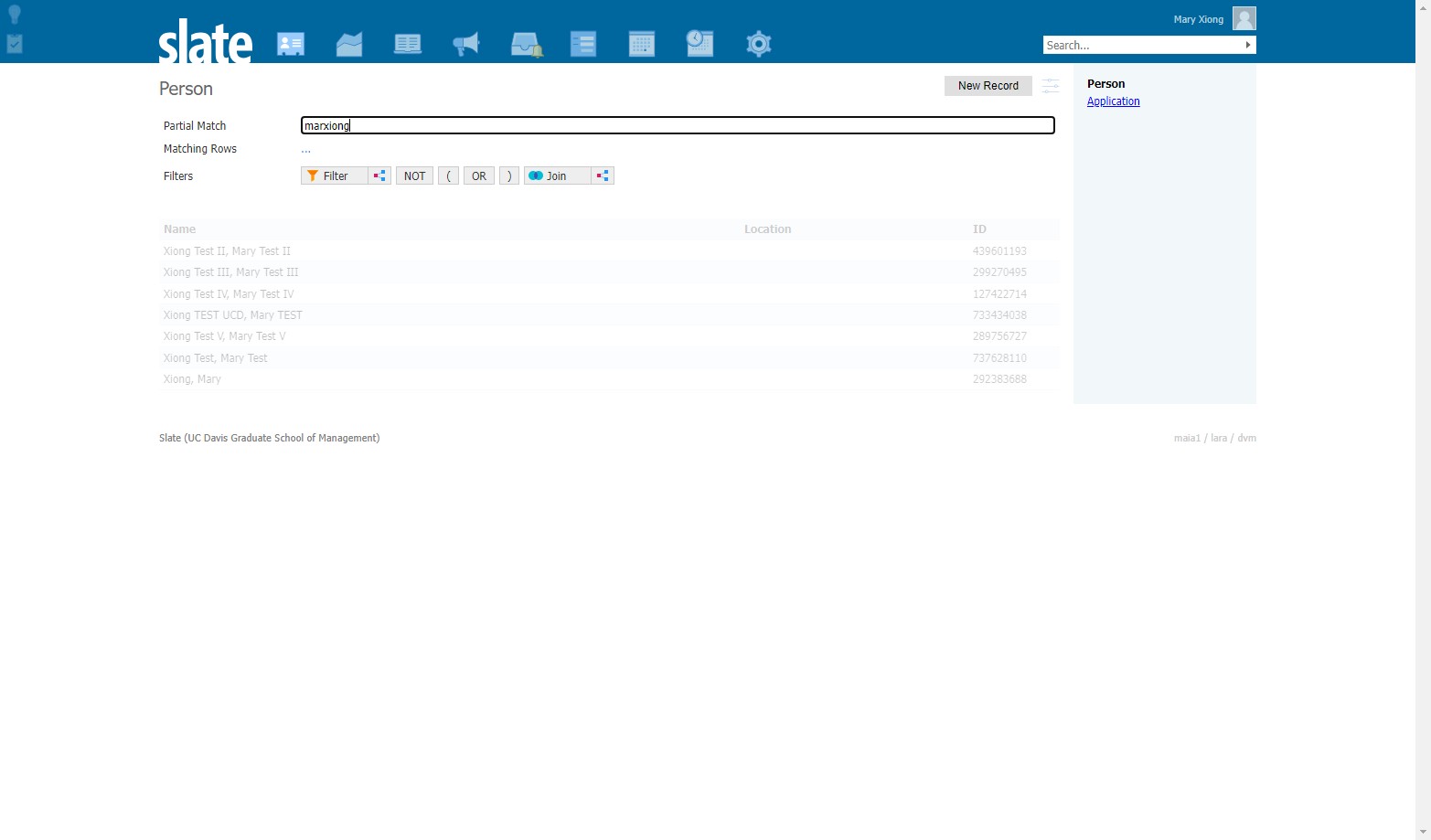Open the Events calendar icon
Viewport: 1431px width, 840px height.
[x=642, y=44]
